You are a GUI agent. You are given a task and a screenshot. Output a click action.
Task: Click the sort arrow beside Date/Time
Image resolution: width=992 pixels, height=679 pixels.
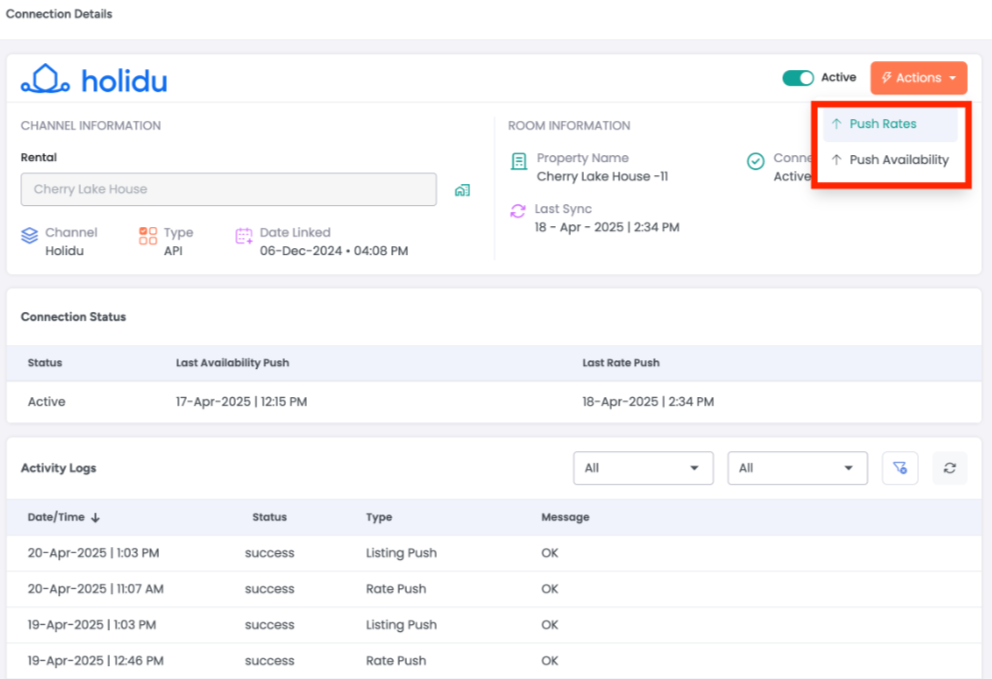point(96,518)
